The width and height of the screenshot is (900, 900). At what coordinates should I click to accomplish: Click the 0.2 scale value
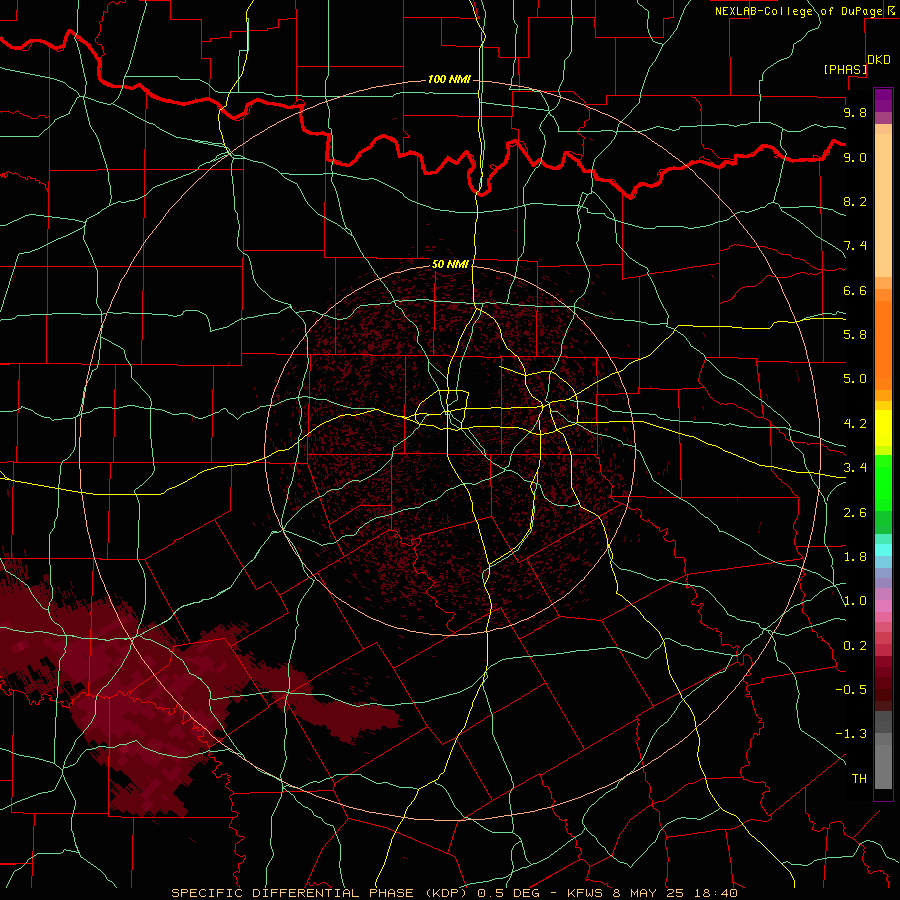[855, 646]
